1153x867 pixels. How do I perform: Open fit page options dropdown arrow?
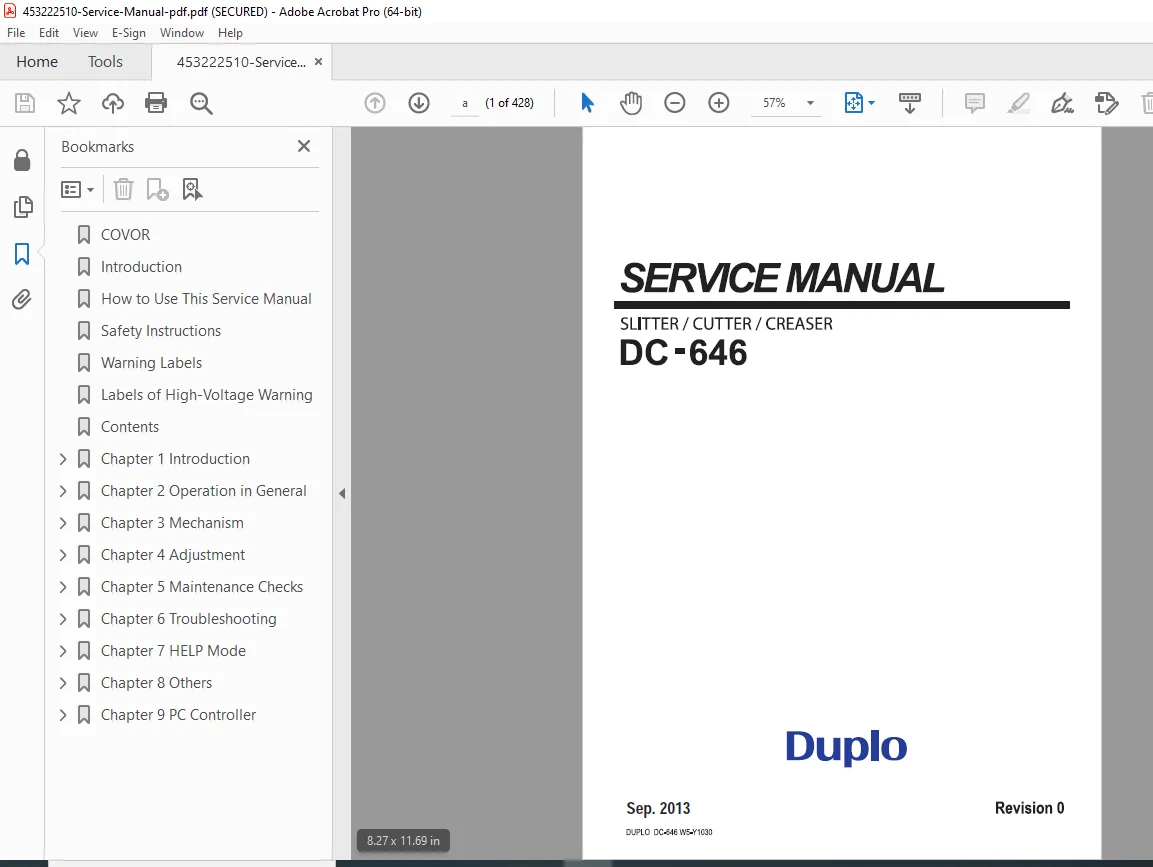tap(871, 103)
